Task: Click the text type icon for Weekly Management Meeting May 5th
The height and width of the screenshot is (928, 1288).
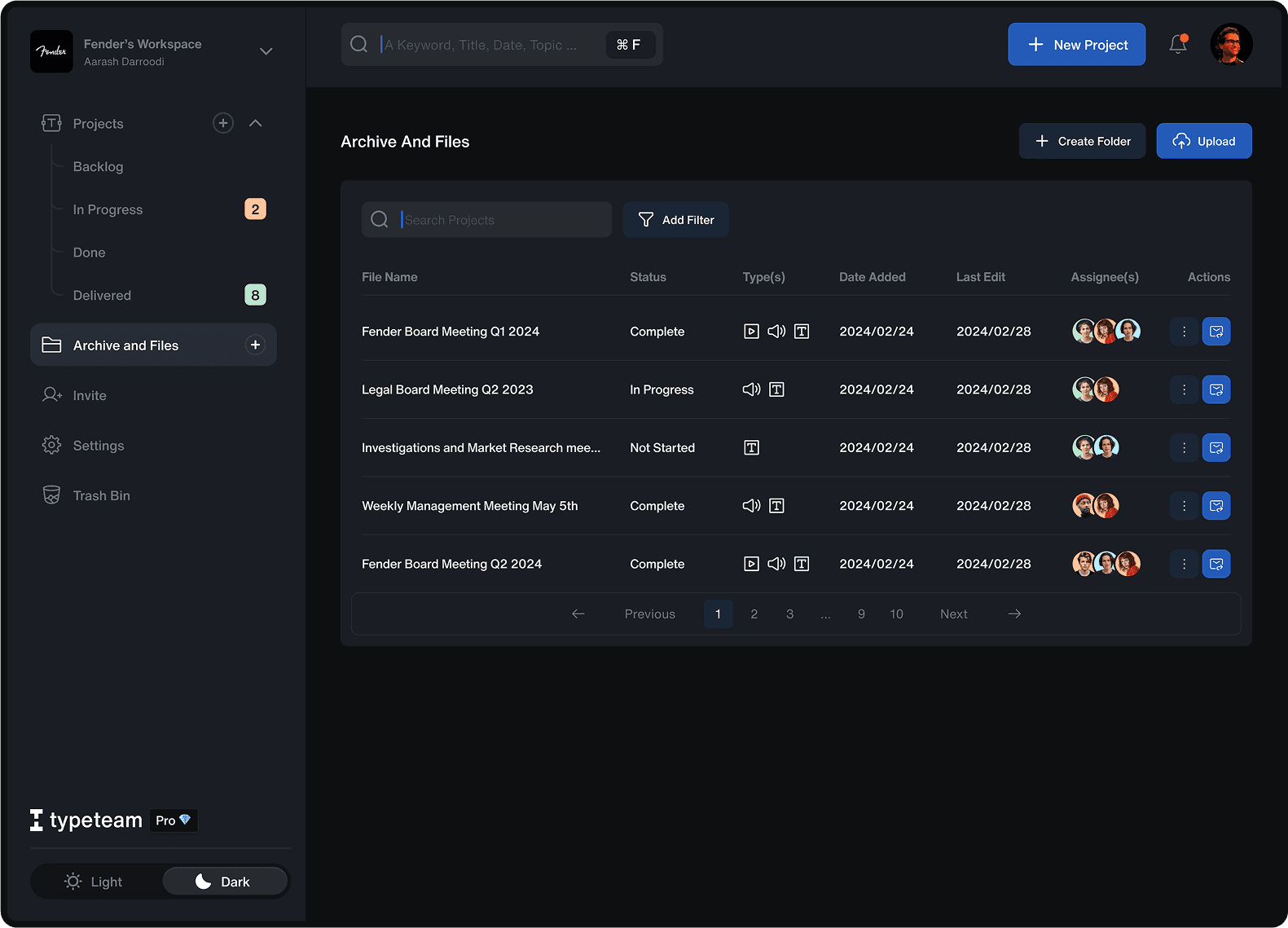Action: click(x=776, y=506)
